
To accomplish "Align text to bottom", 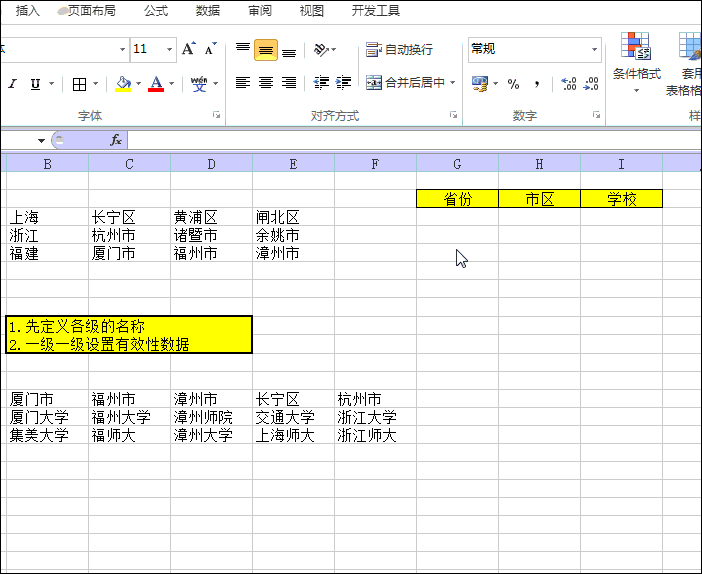I will (x=289, y=50).
